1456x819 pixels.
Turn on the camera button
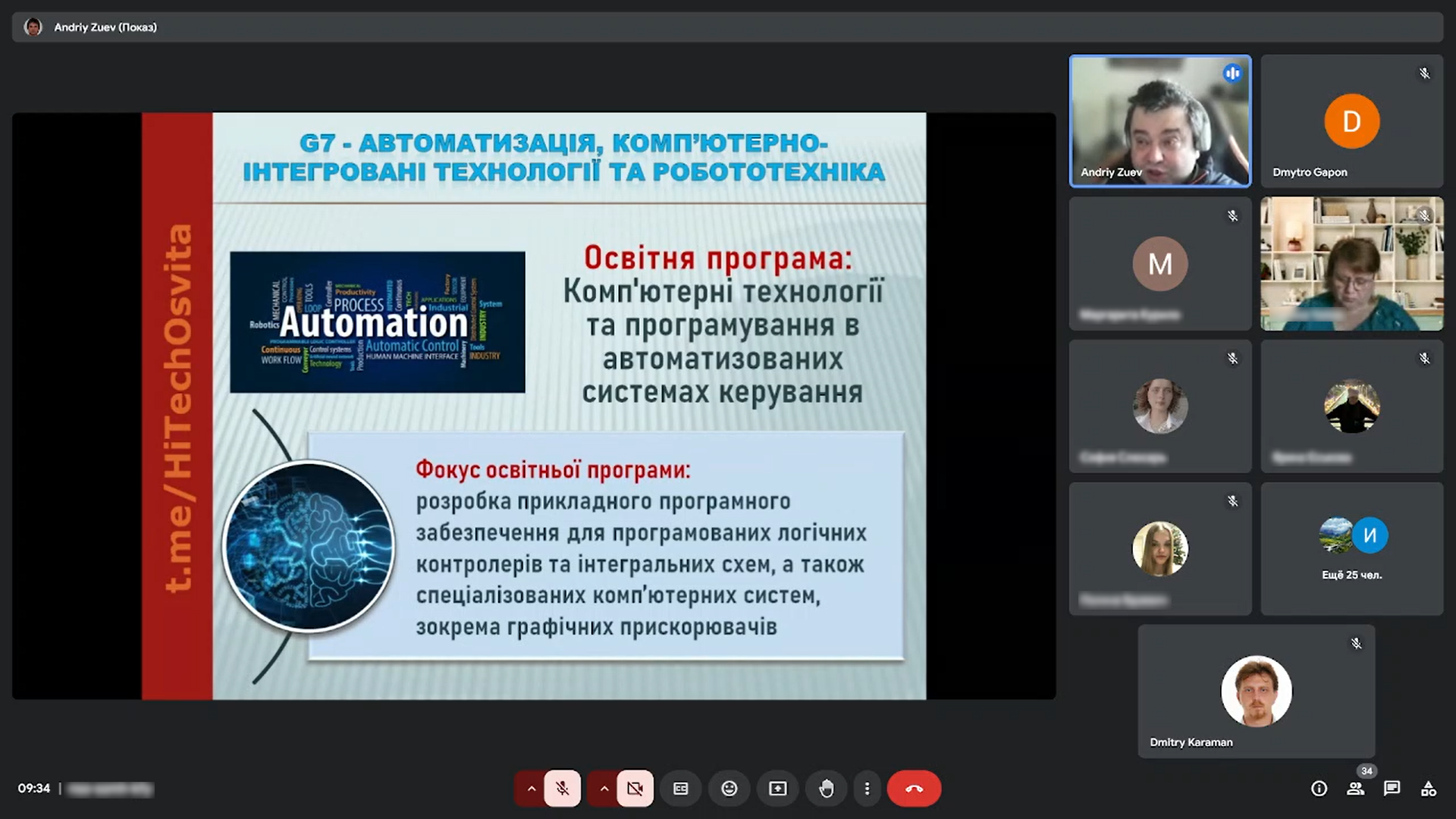click(x=635, y=789)
